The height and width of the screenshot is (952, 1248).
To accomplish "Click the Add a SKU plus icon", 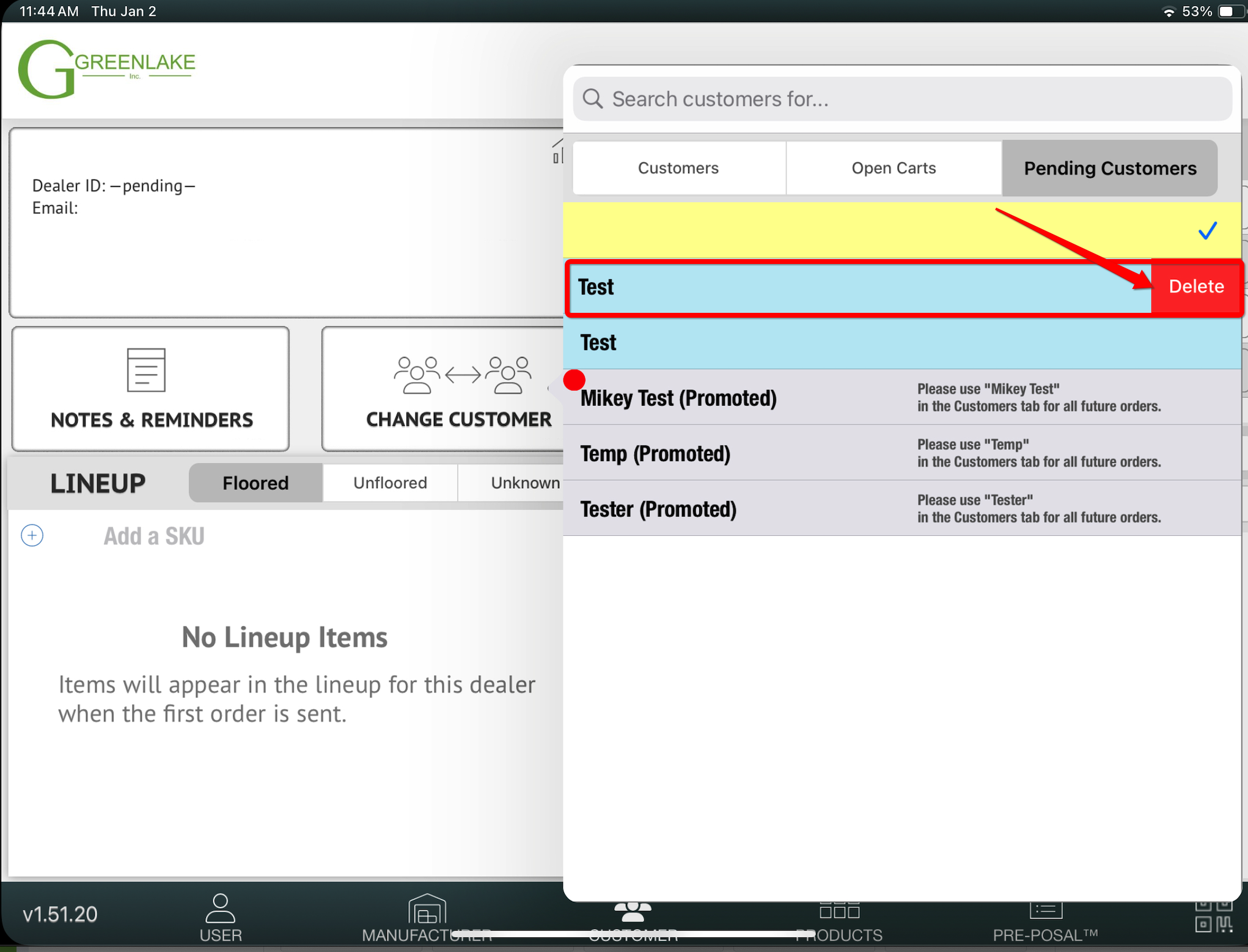I will pos(32,535).
